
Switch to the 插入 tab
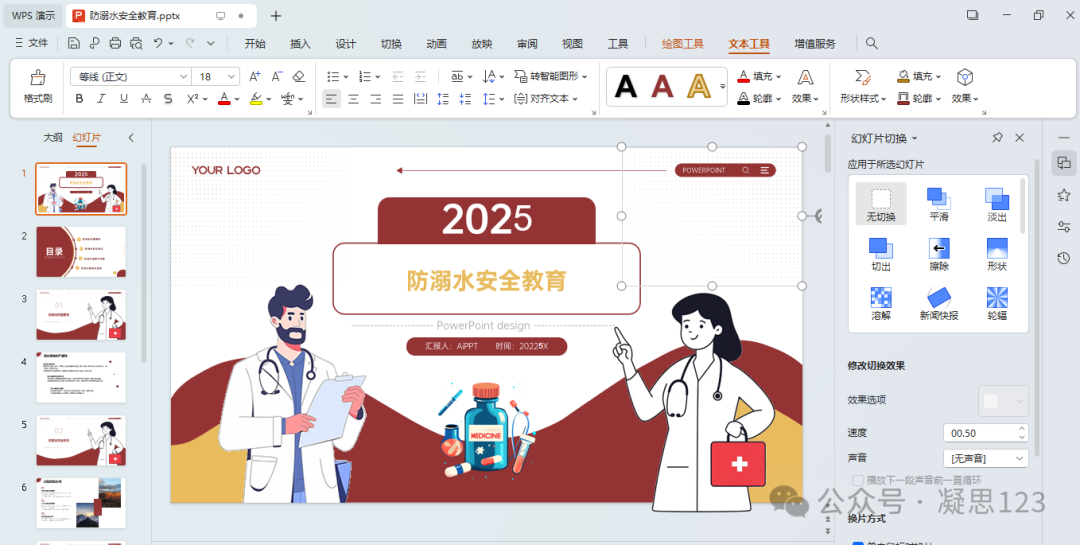[300, 43]
